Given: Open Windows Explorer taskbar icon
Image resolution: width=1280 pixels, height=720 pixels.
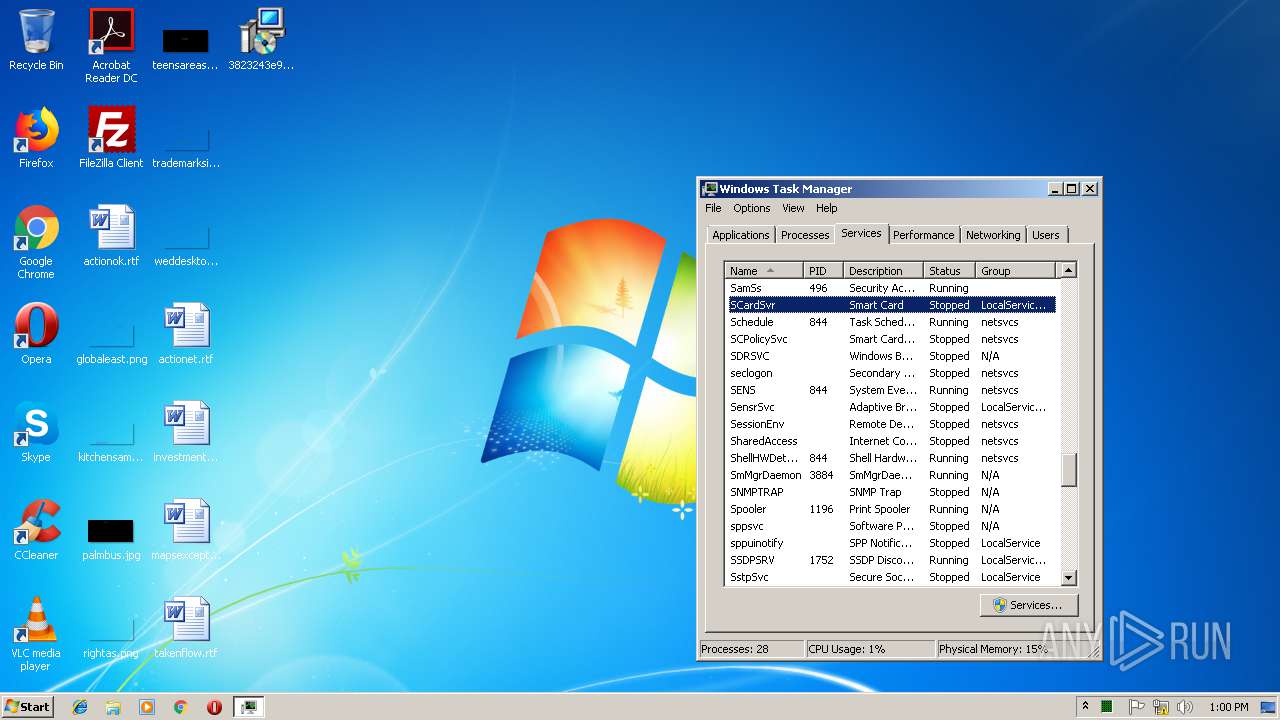Looking at the screenshot, I should point(113,707).
